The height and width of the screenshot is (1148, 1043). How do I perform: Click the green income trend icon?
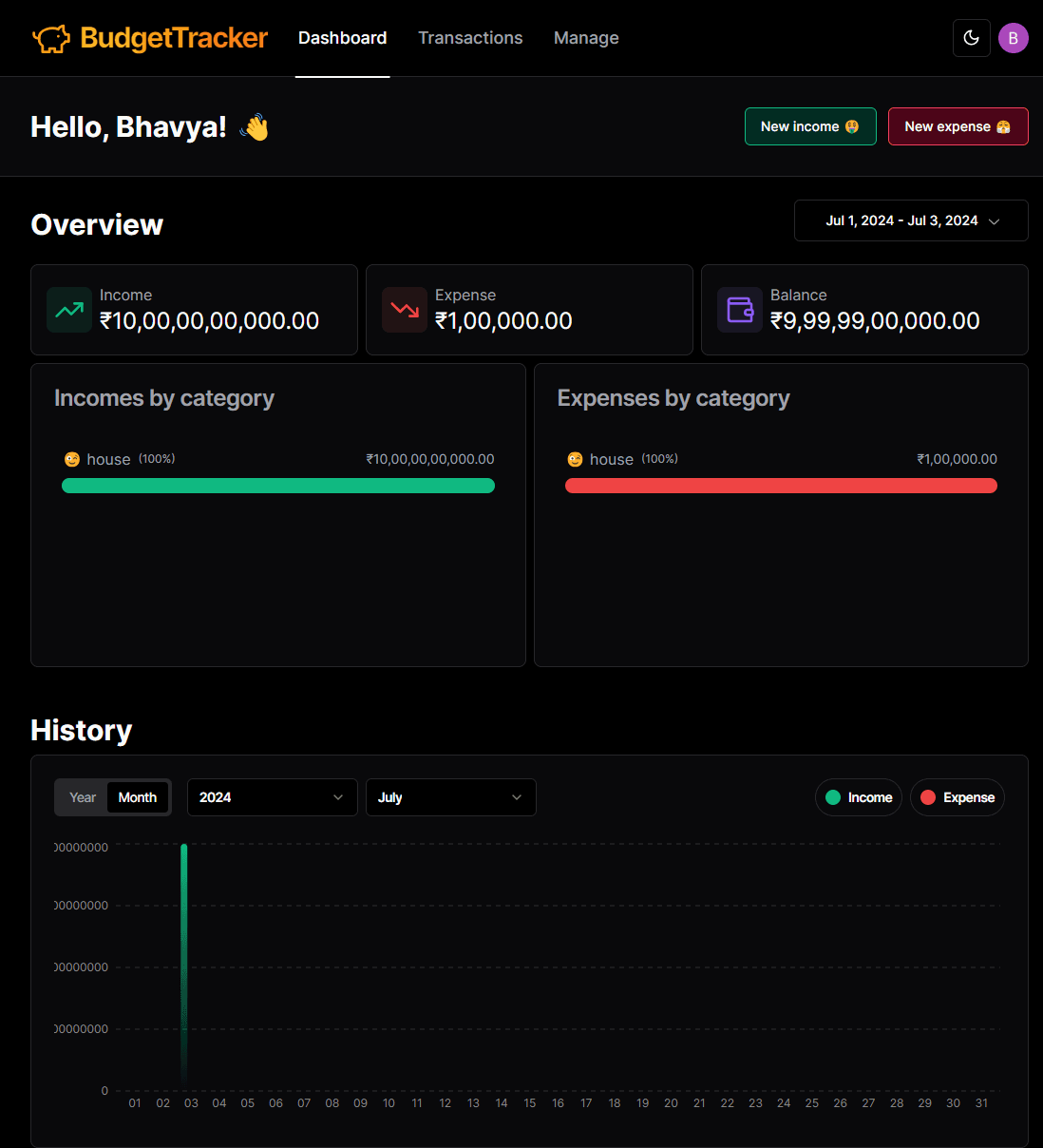tap(68, 310)
